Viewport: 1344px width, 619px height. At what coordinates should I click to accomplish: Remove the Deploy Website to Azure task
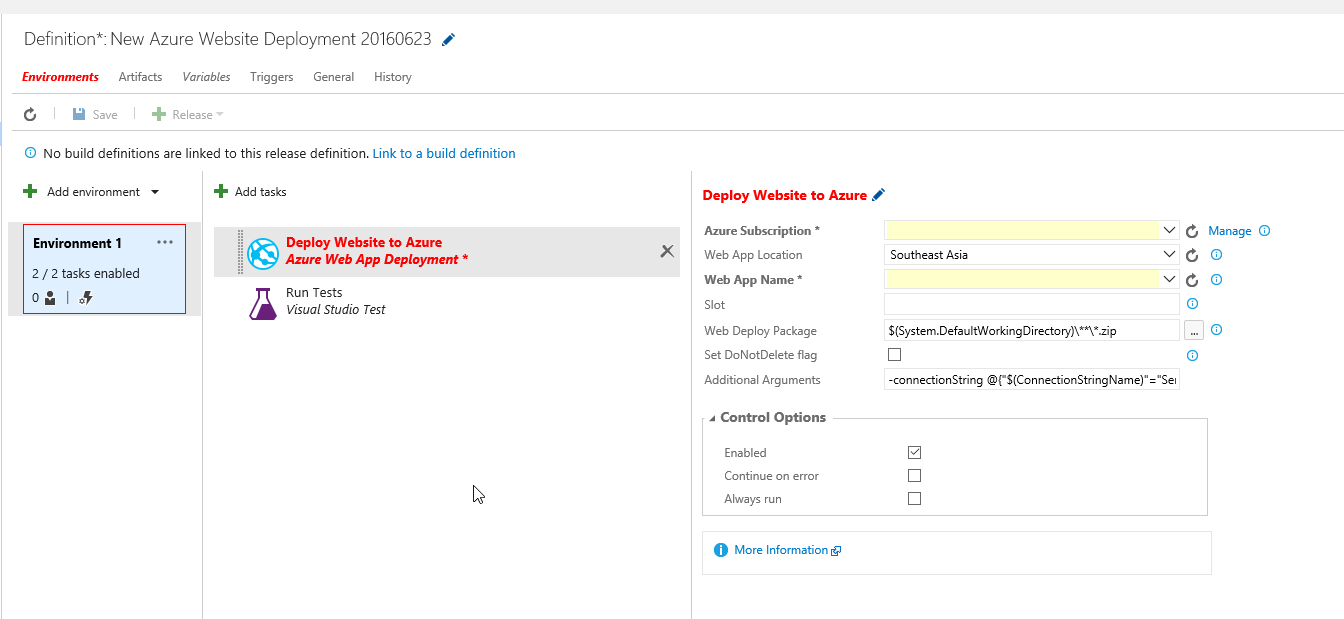pos(667,251)
